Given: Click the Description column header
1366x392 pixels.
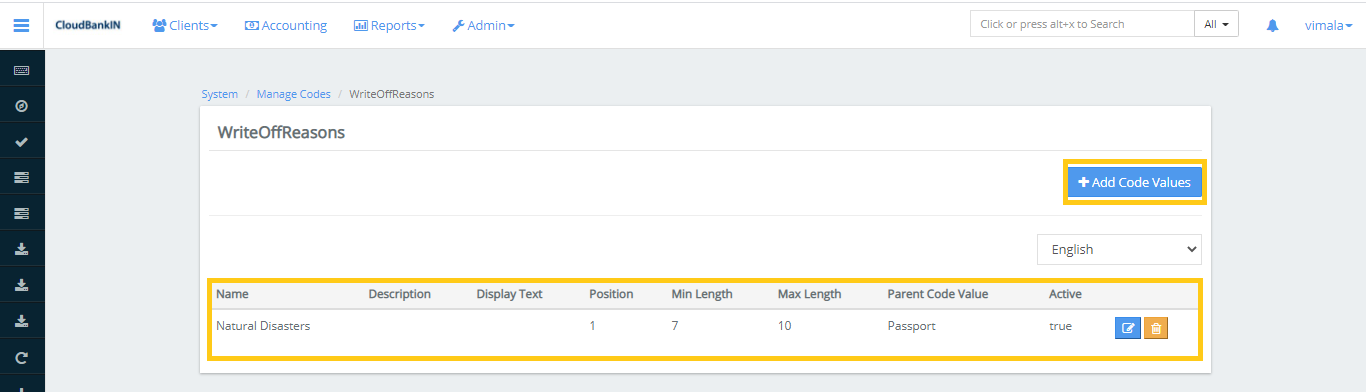Looking at the screenshot, I should (x=399, y=294).
